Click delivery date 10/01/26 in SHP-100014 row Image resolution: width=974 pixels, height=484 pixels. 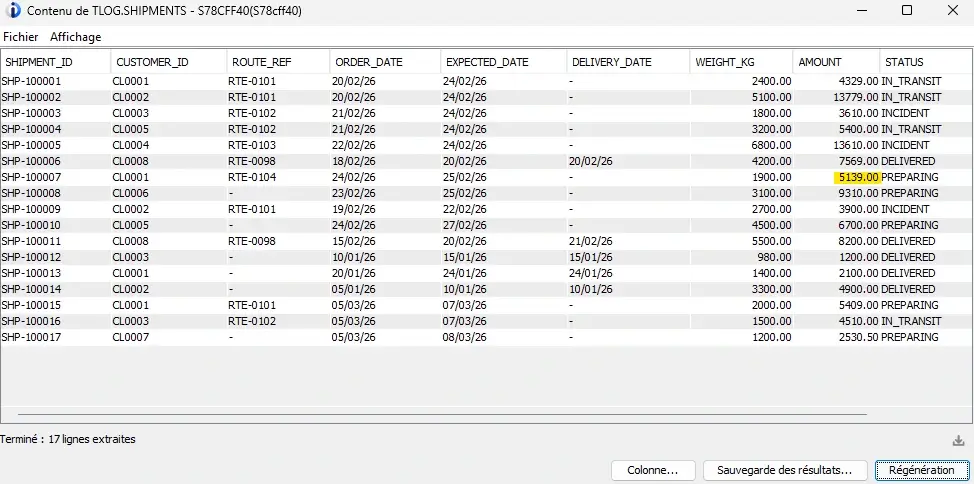[x=591, y=289]
